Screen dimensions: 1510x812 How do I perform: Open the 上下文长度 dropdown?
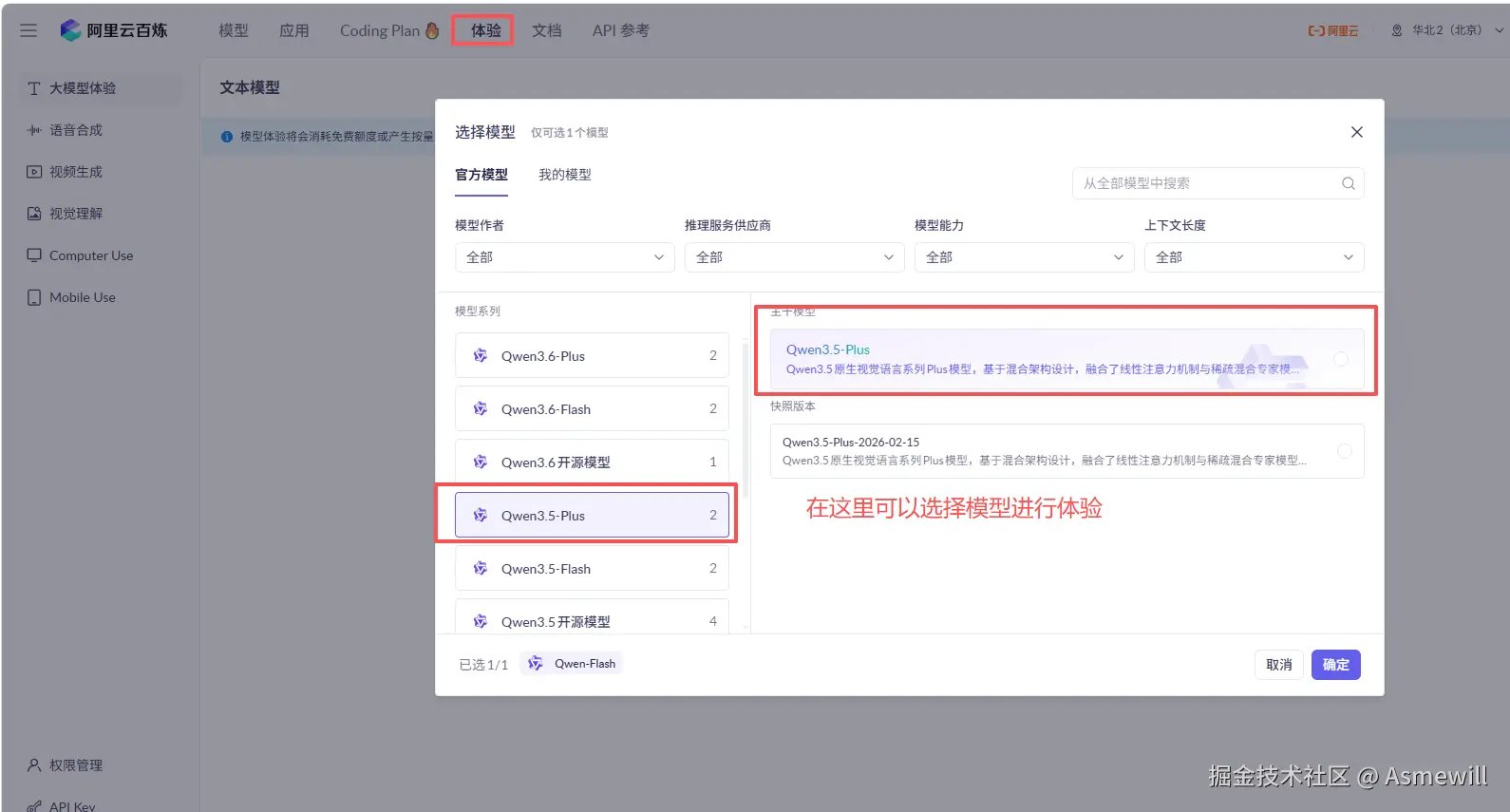click(x=1255, y=257)
